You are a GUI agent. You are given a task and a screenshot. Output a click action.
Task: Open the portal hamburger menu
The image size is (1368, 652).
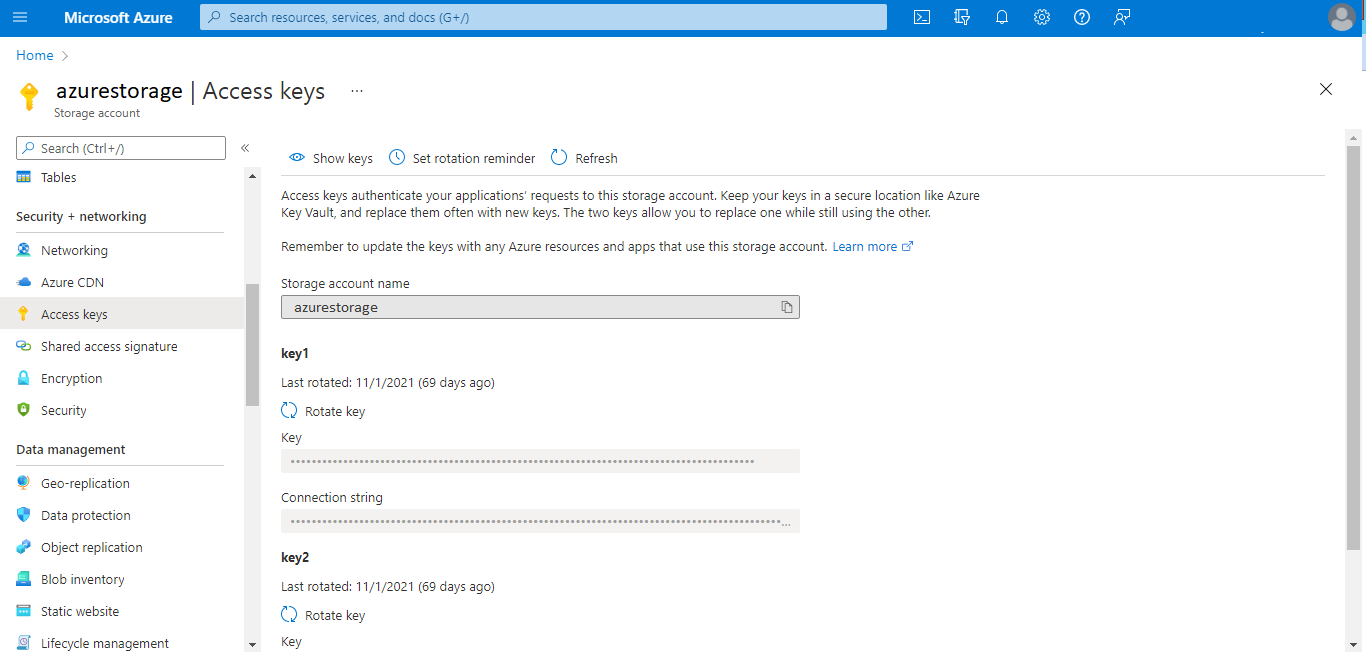20,17
